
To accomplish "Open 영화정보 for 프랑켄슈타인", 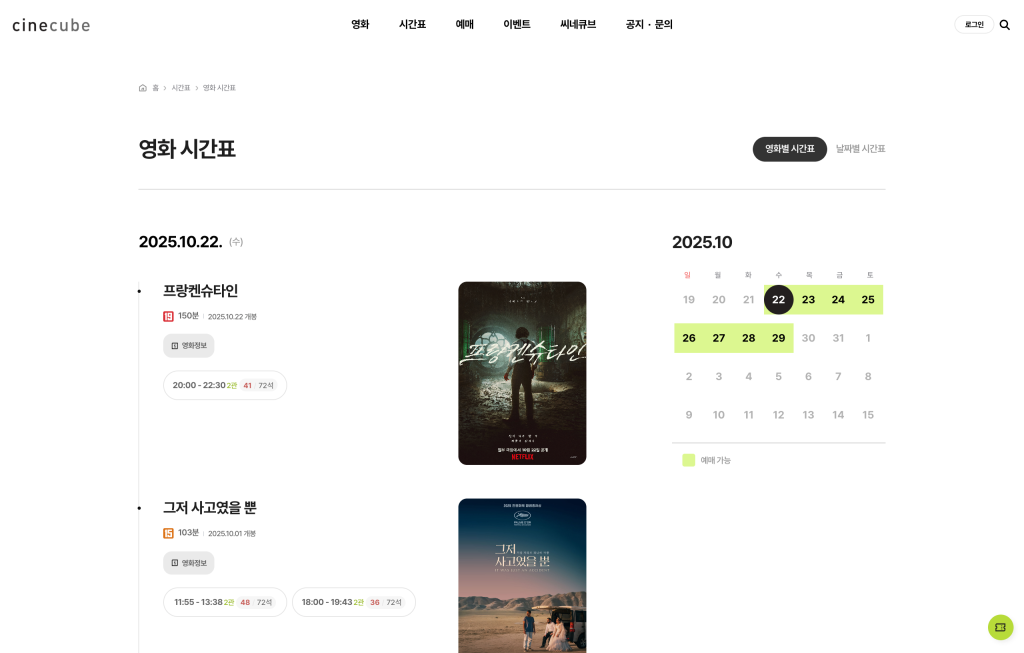I will coord(189,345).
